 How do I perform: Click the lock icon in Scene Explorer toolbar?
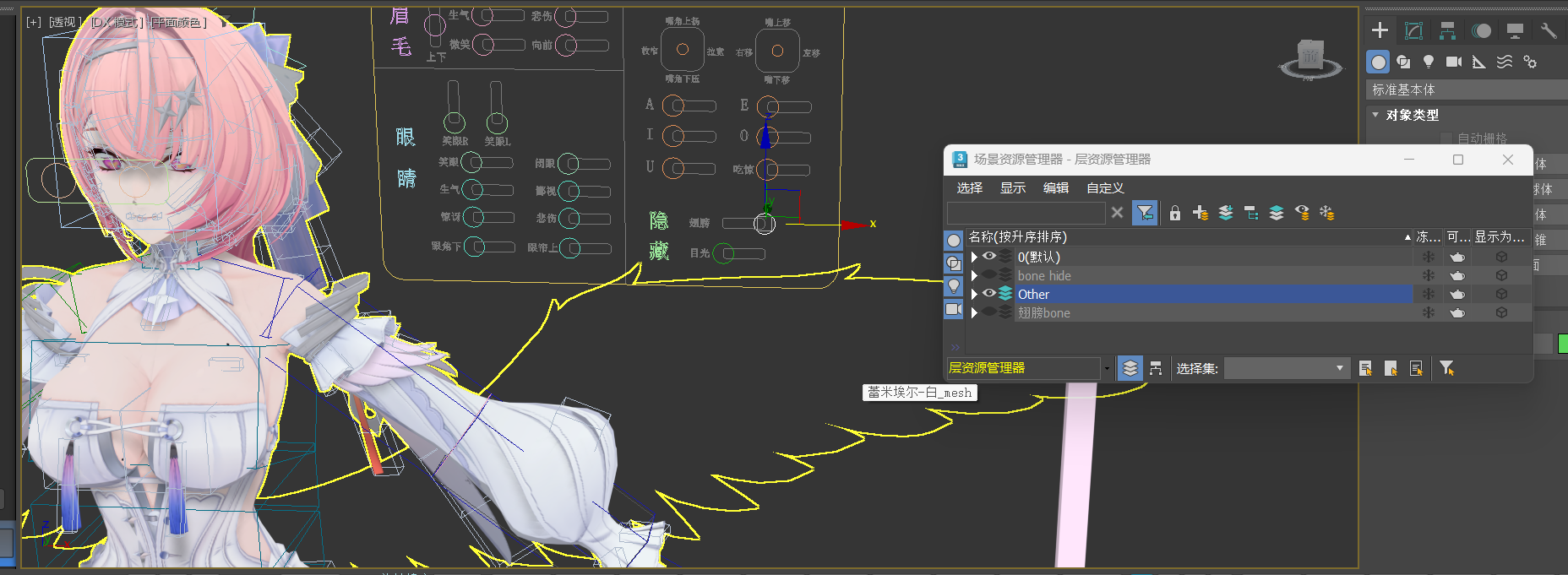point(1175,213)
